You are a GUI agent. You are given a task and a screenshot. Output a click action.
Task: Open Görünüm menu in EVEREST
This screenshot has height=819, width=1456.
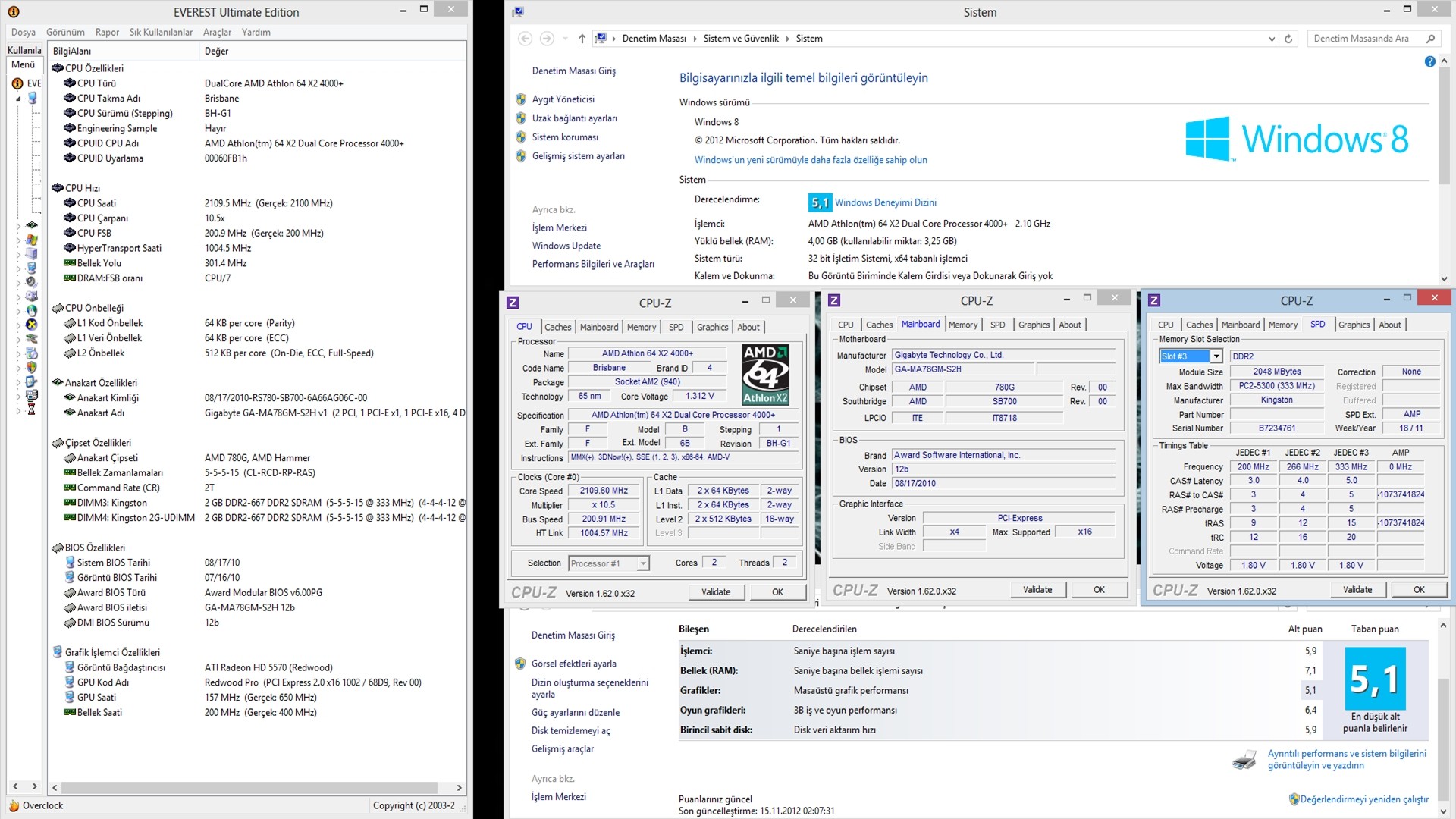pyautogui.click(x=65, y=33)
